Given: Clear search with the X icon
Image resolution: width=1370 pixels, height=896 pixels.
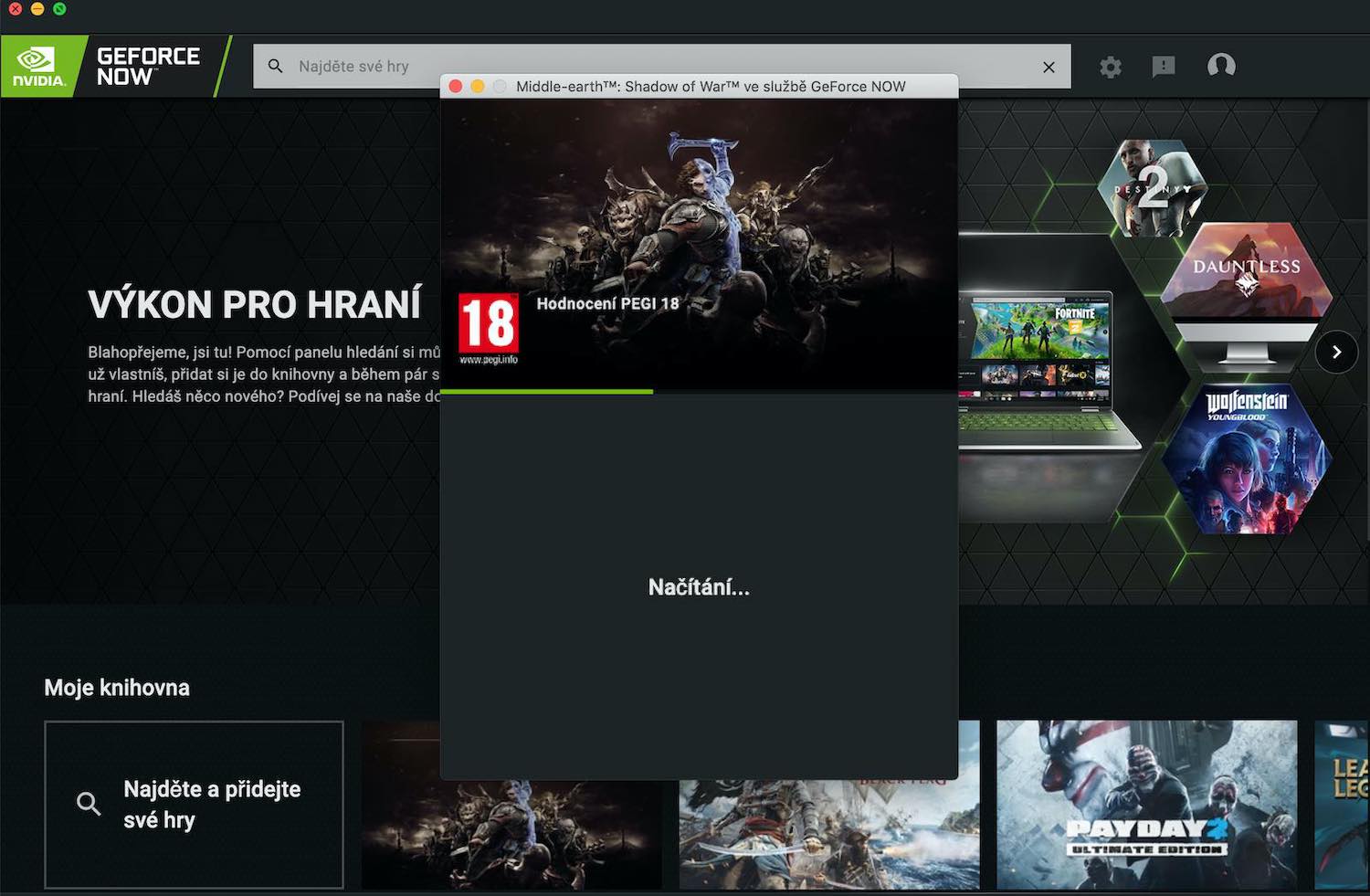Looking at the screenshot, I should point(1049,67).
